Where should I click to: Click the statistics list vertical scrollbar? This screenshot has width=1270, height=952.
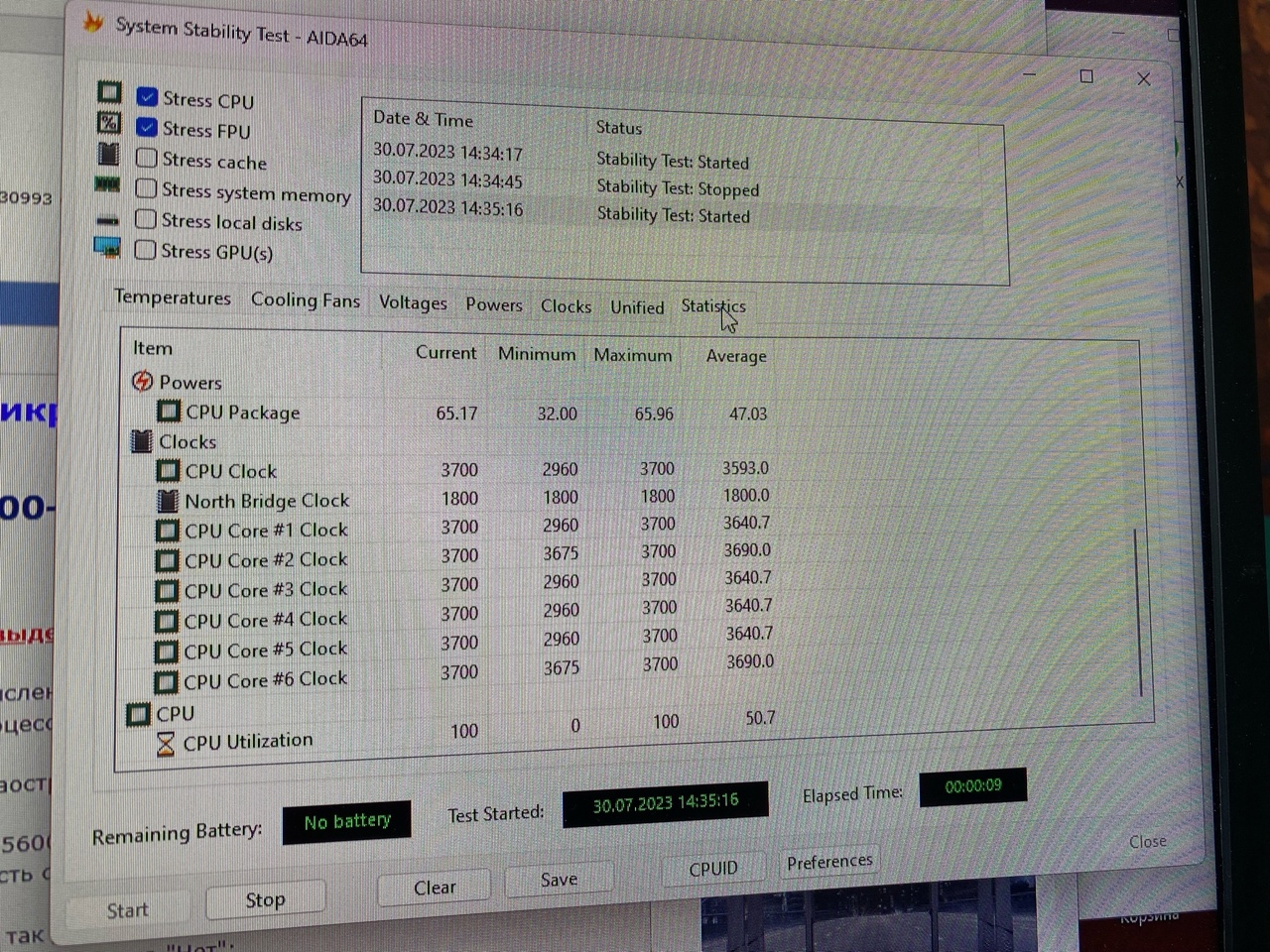[1139, 613]
